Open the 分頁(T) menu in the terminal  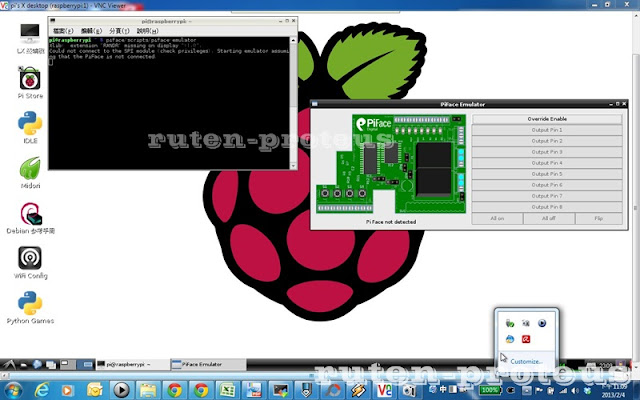pyautogui.click(x=119, y=31)
